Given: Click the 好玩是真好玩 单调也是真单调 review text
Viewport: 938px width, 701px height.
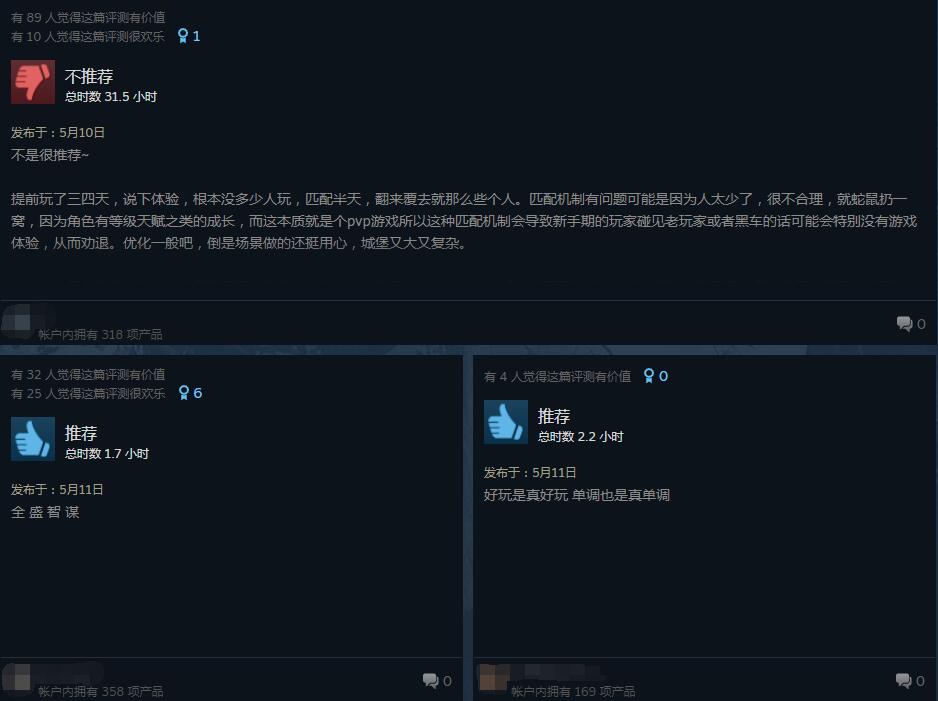Looking at the screenshot, I should (576, 495).
